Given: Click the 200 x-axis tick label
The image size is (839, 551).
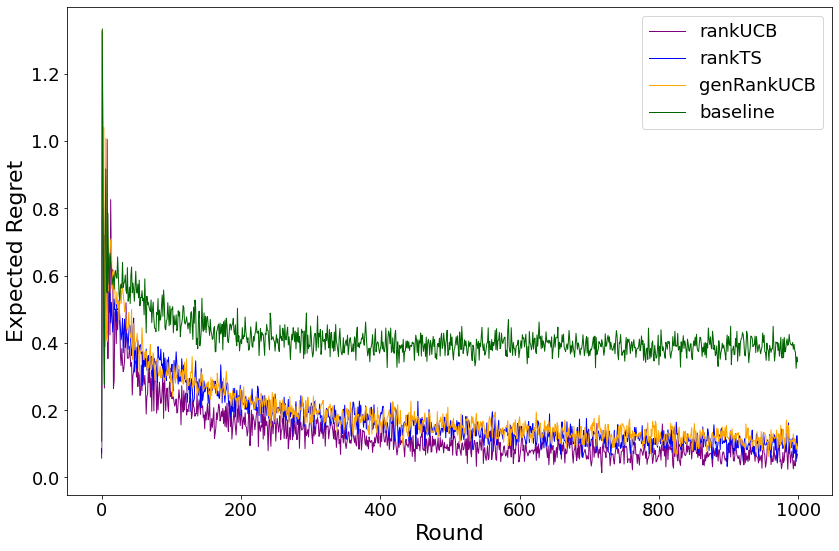Looking at the screenshot, I should [241, 510].
